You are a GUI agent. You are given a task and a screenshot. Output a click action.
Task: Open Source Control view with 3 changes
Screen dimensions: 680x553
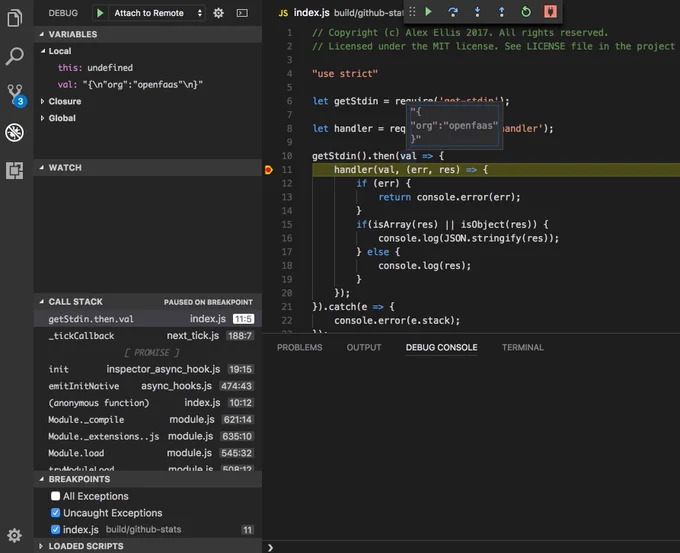16,95
